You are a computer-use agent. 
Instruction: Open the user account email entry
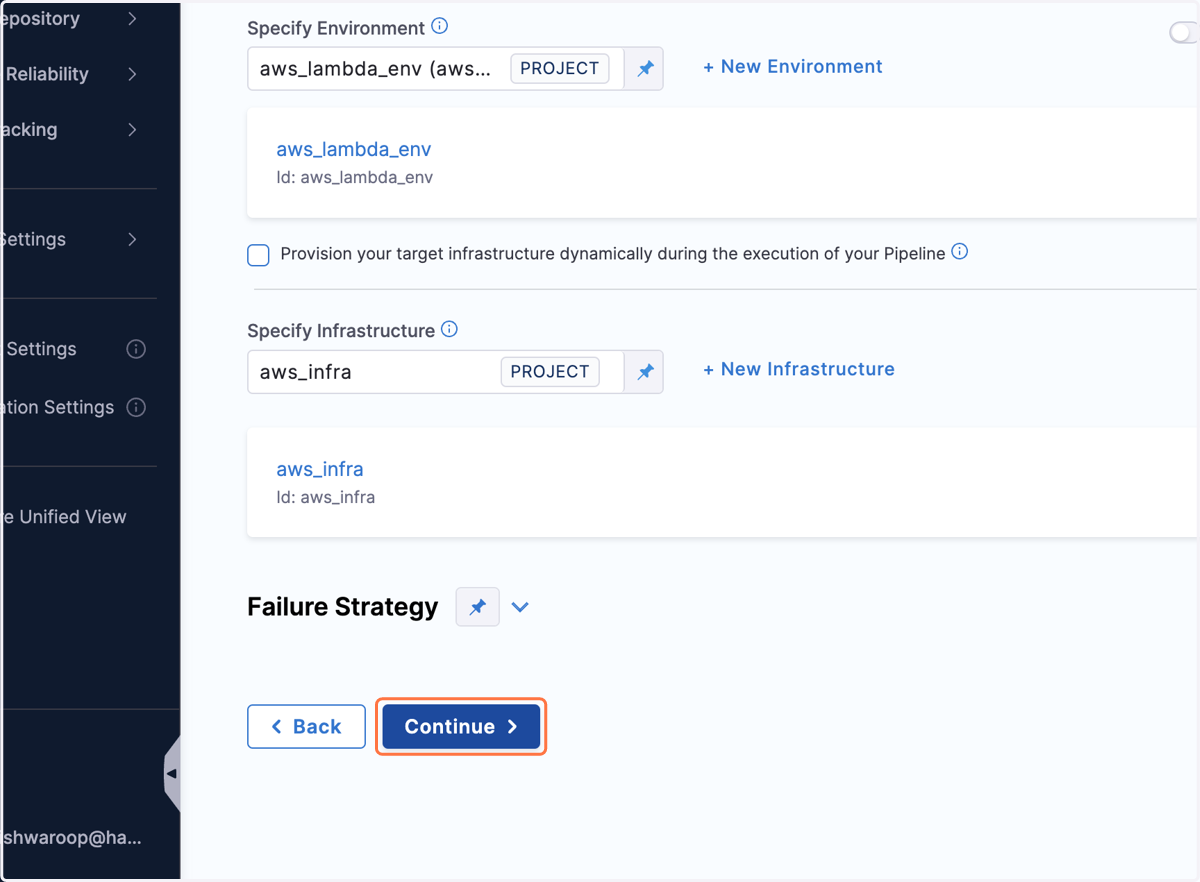(72, 838)
